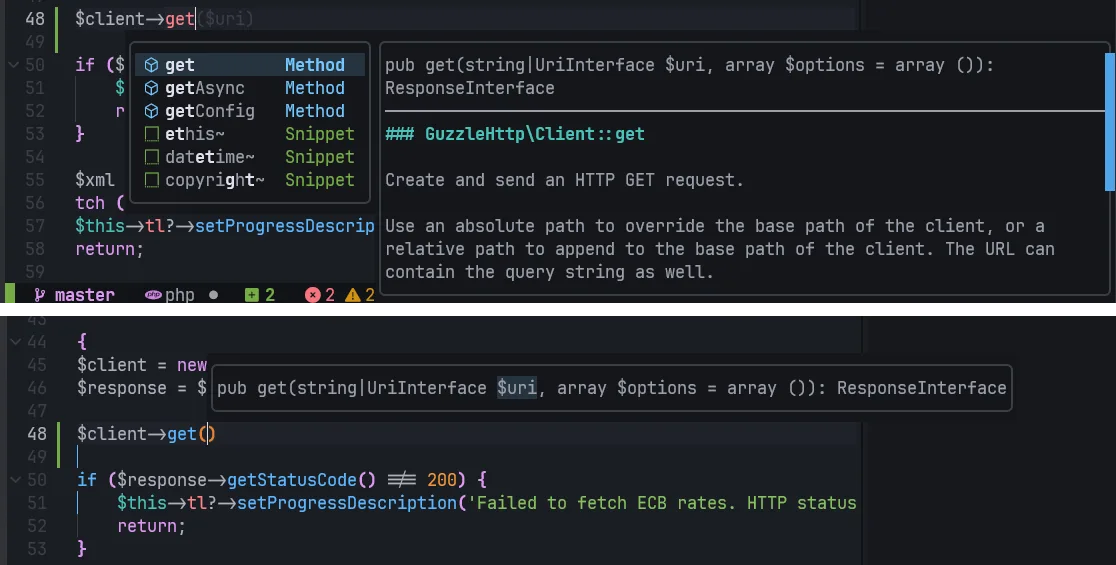This screenshot has height=565, width=1116.
Task: Click the master branch name in the status line
Action: point(85,295)
